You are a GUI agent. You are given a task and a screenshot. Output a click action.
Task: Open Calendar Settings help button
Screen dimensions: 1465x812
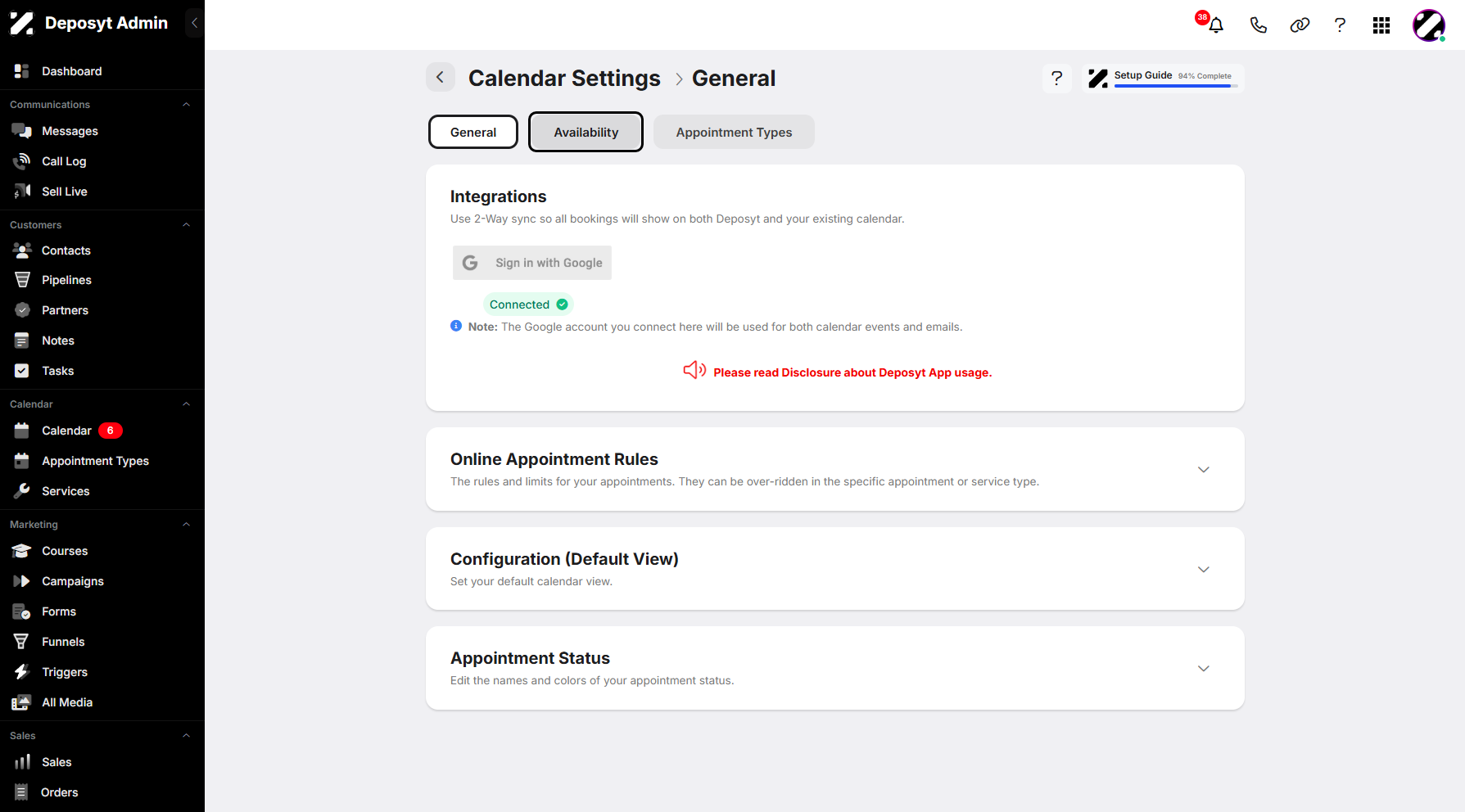pos(1057,78)
